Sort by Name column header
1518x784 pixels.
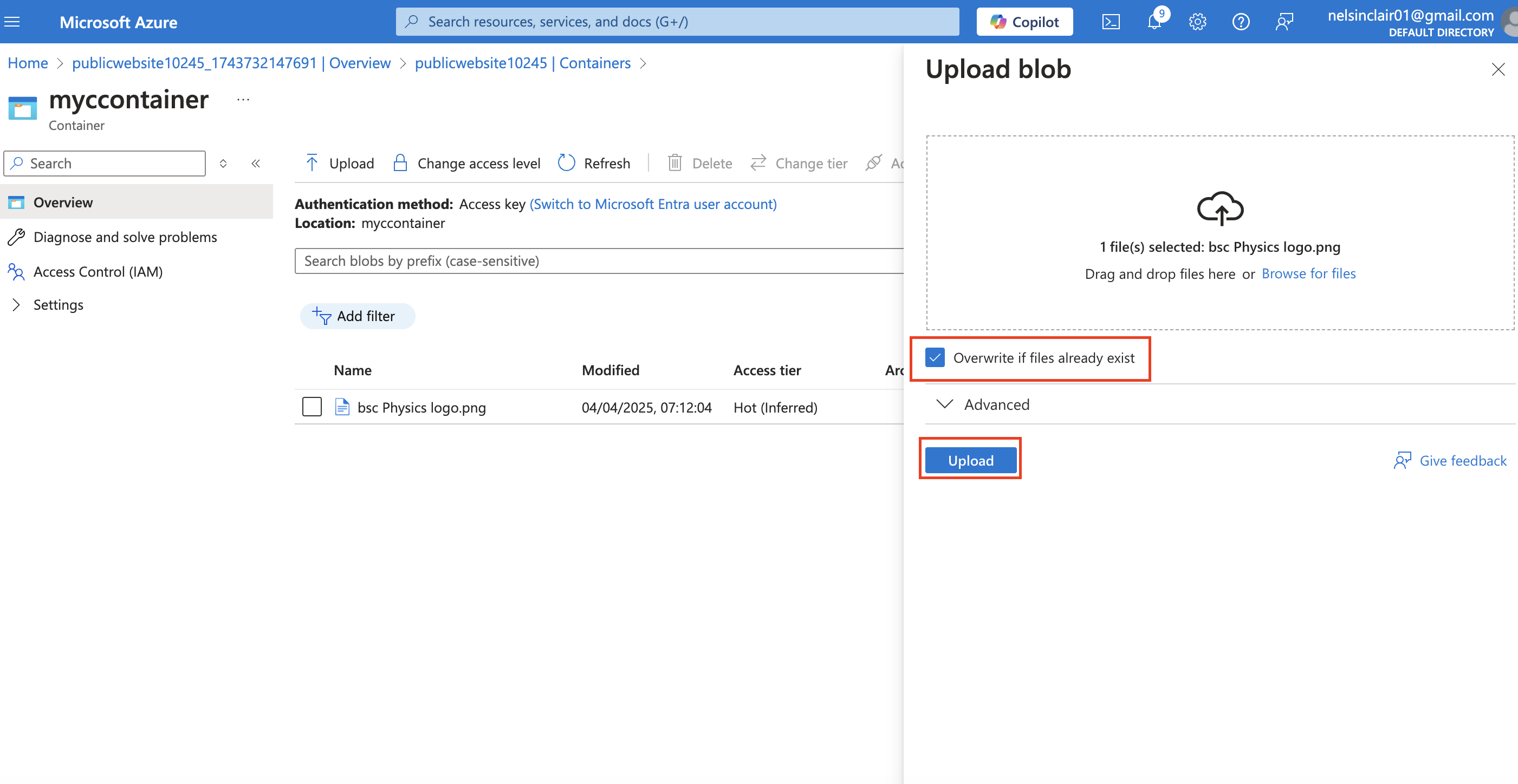(x=352, y=370)
